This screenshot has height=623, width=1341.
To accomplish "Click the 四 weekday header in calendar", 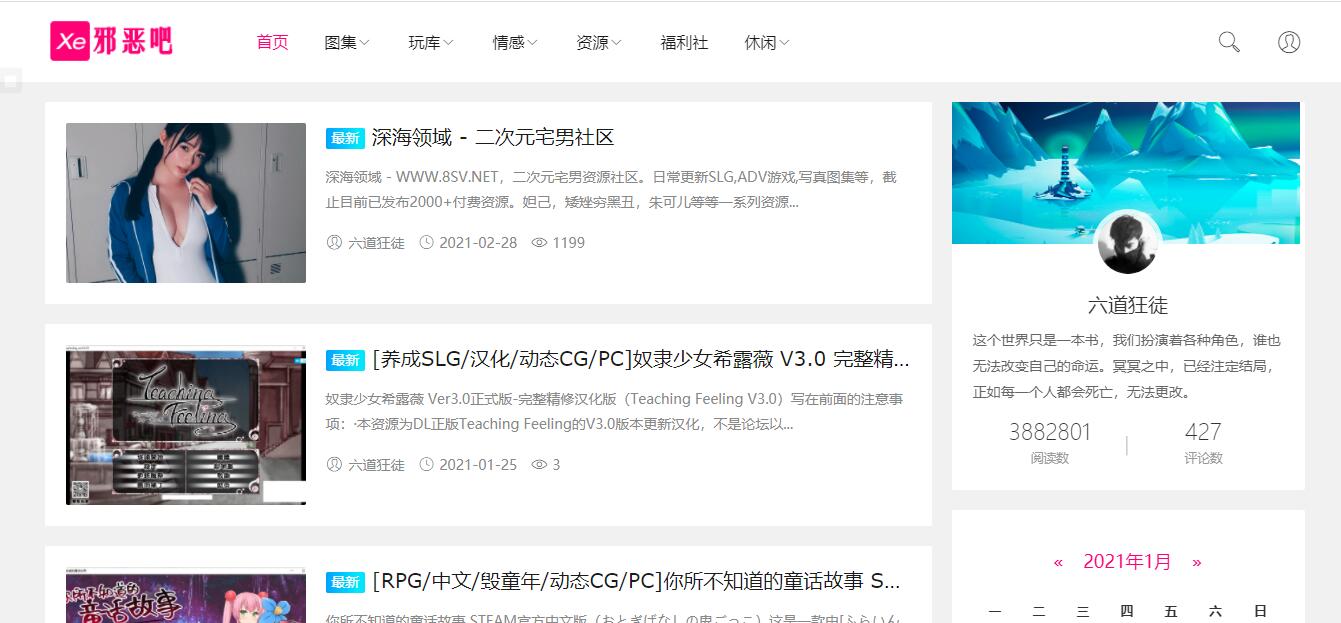I will click(x=1127, y=611).
